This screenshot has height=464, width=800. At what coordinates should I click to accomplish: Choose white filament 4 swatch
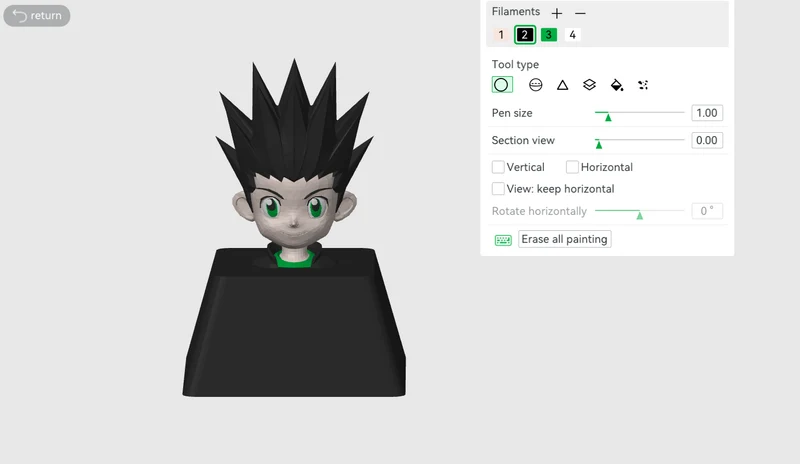pyautogui.click(x=572, y=35)
